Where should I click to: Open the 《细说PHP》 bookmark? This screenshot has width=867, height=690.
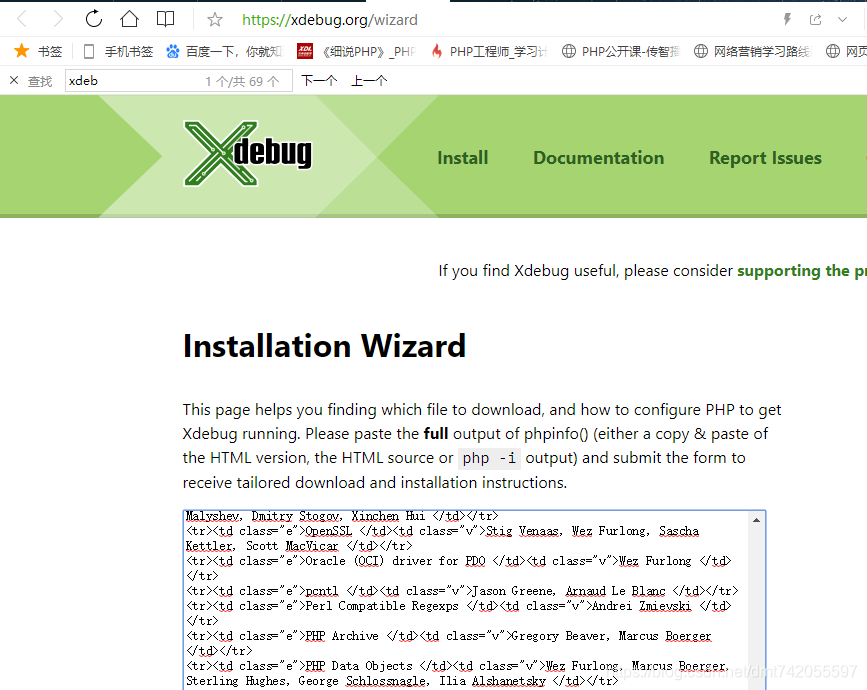[x=357, y=51]
